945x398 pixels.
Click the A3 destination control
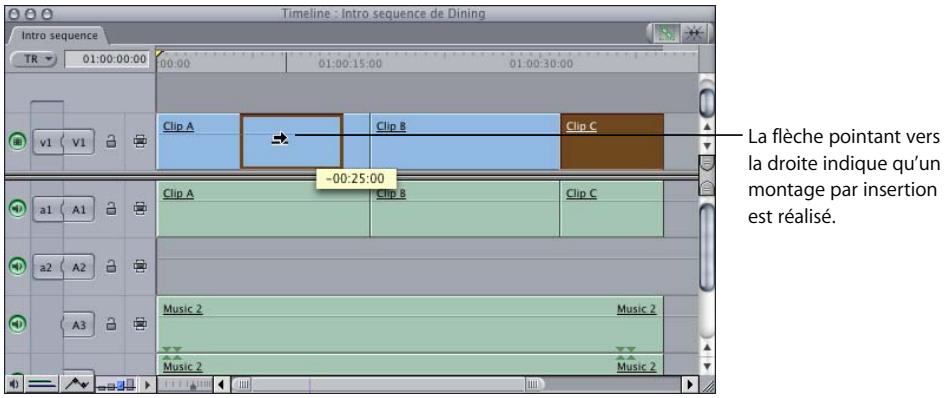80,325
